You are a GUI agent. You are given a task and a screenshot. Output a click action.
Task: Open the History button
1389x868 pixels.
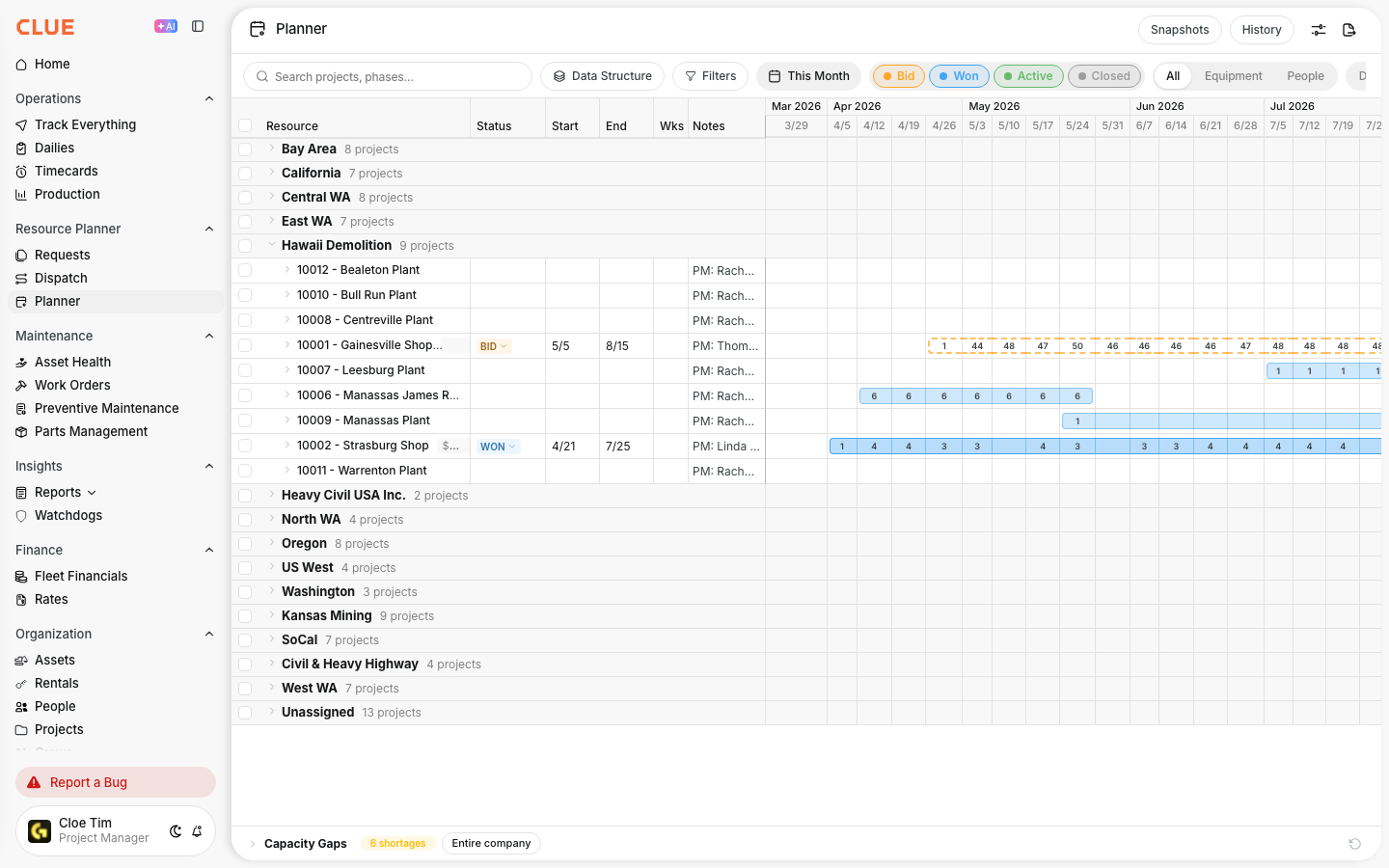click(x=1262, y=30)
